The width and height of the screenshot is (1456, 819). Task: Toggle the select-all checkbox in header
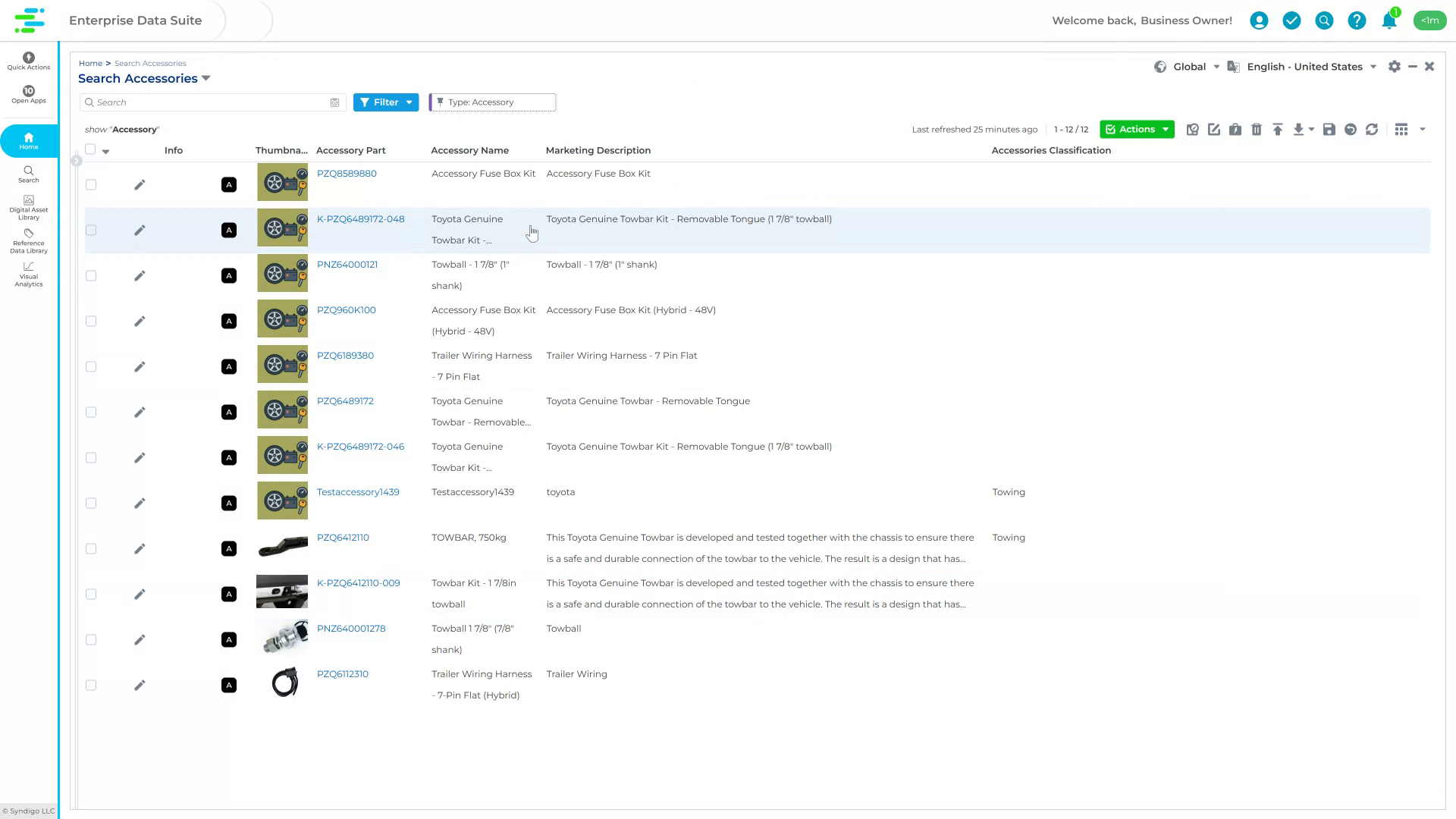pyautogui.click(x=91, y=149)
